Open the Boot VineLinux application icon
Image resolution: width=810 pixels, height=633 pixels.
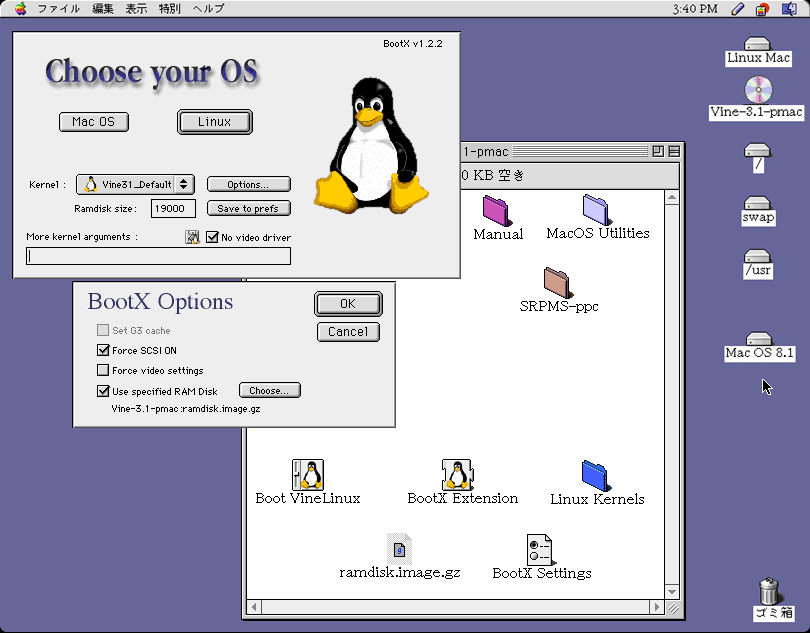click(307, 475)
